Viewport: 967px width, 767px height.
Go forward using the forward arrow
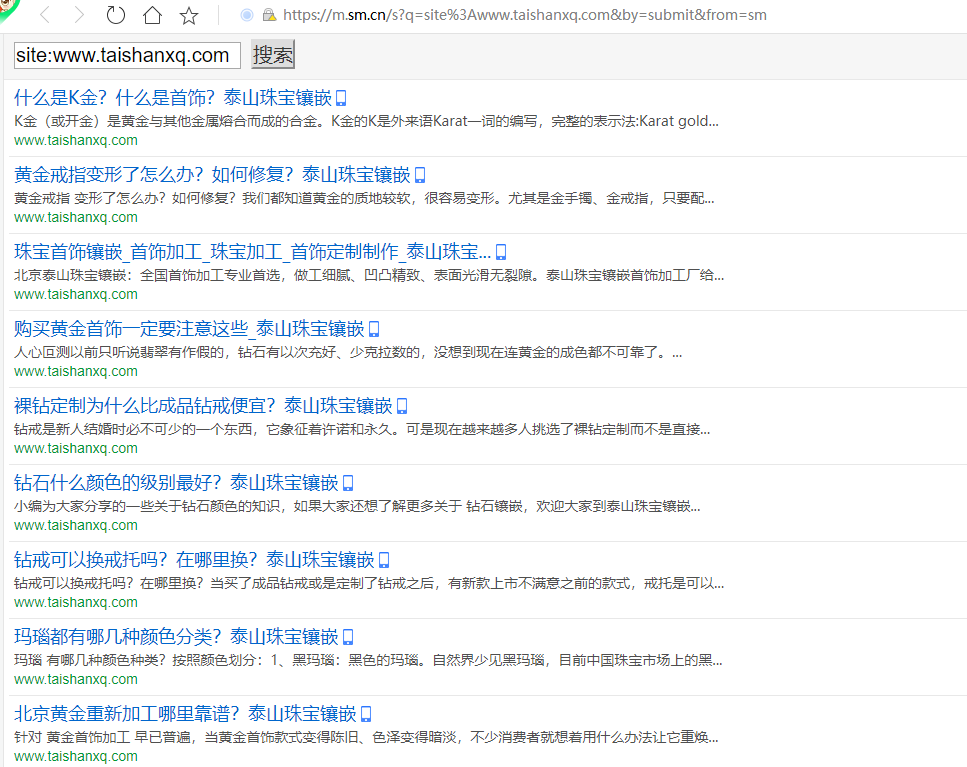tap(78, 15)
